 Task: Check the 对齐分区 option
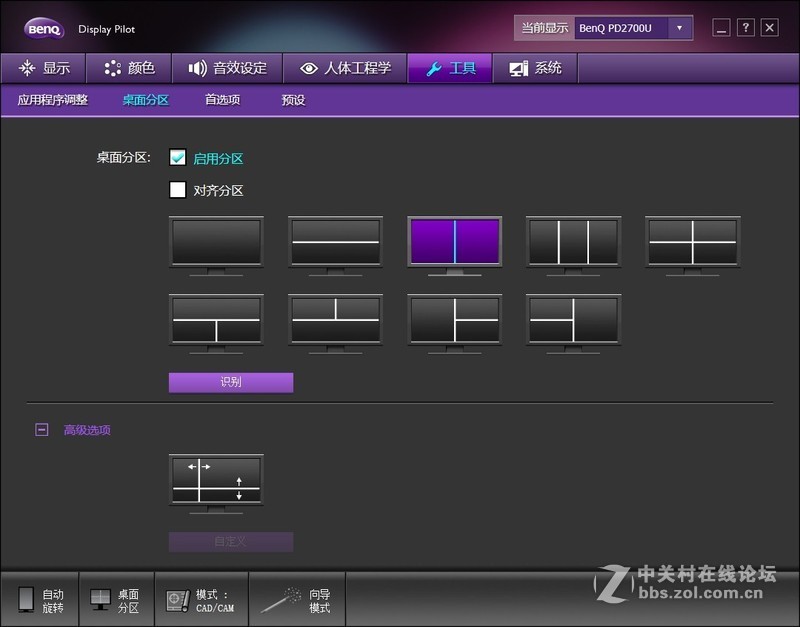pos(178,190)
